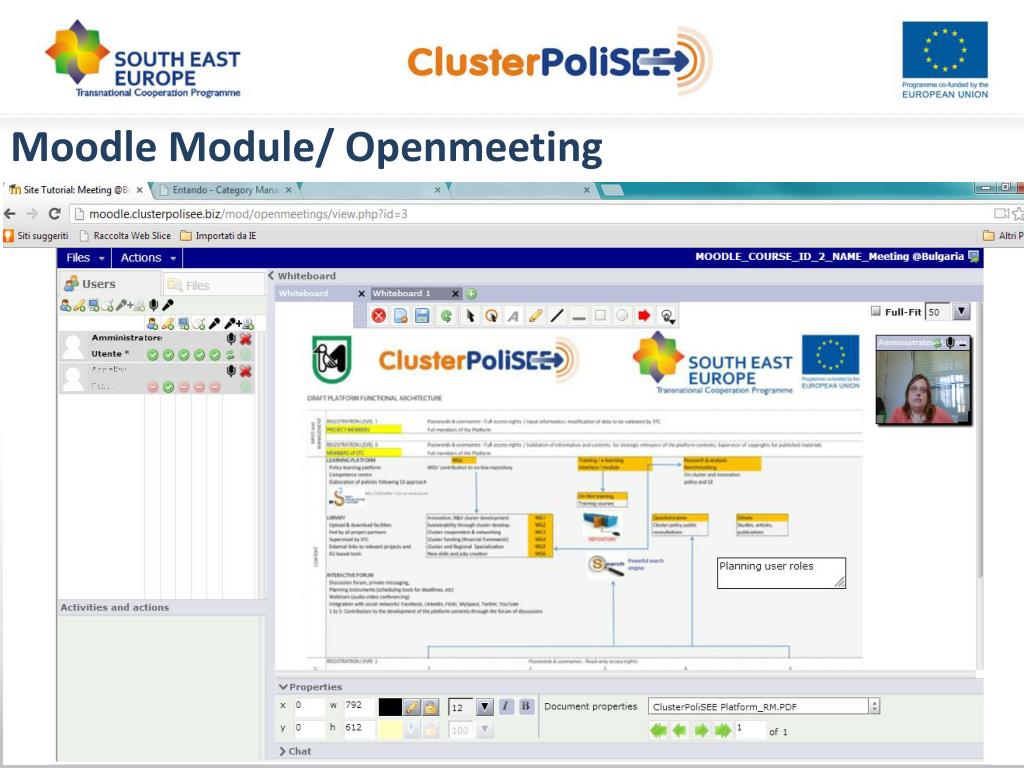
Task: Go to last page with double right arrow
Action: (x=722, y=730)
